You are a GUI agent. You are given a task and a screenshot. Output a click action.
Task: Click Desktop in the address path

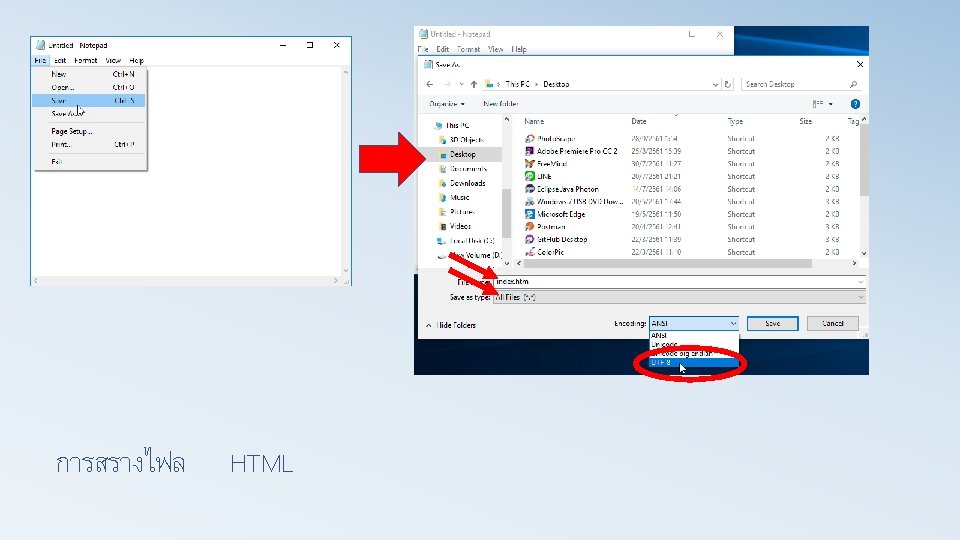(556, 84)
